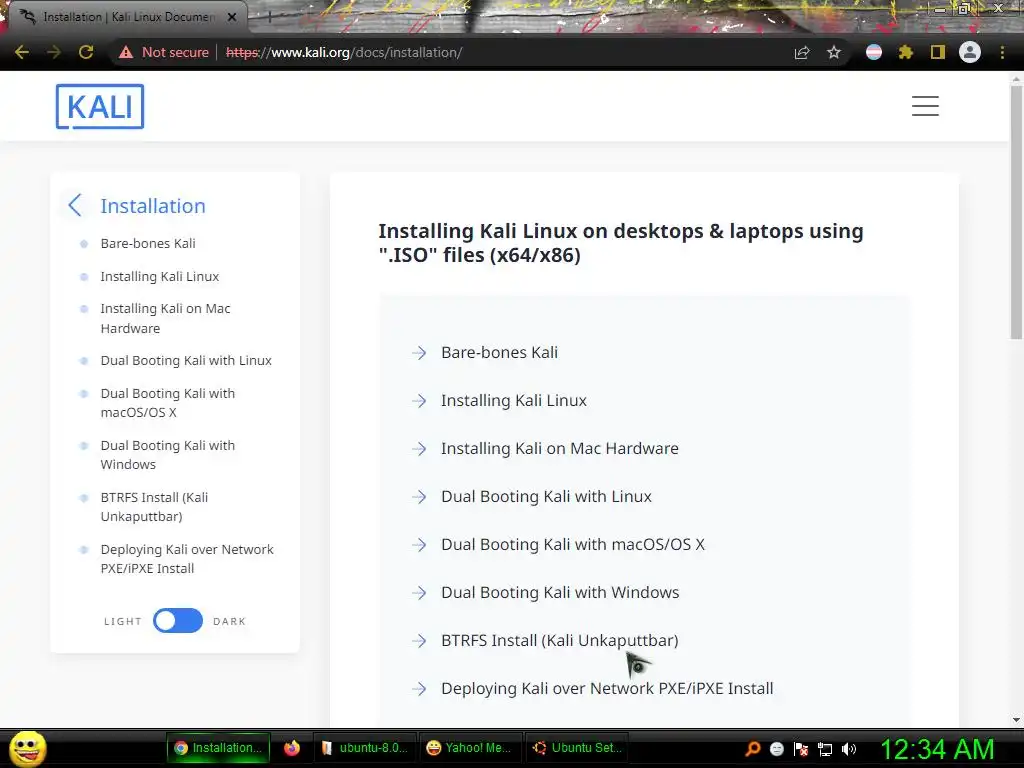Switch to the Yahoo! Messenger taskbar window
The height and width of the screenshot is (768, 1024).
469,748
